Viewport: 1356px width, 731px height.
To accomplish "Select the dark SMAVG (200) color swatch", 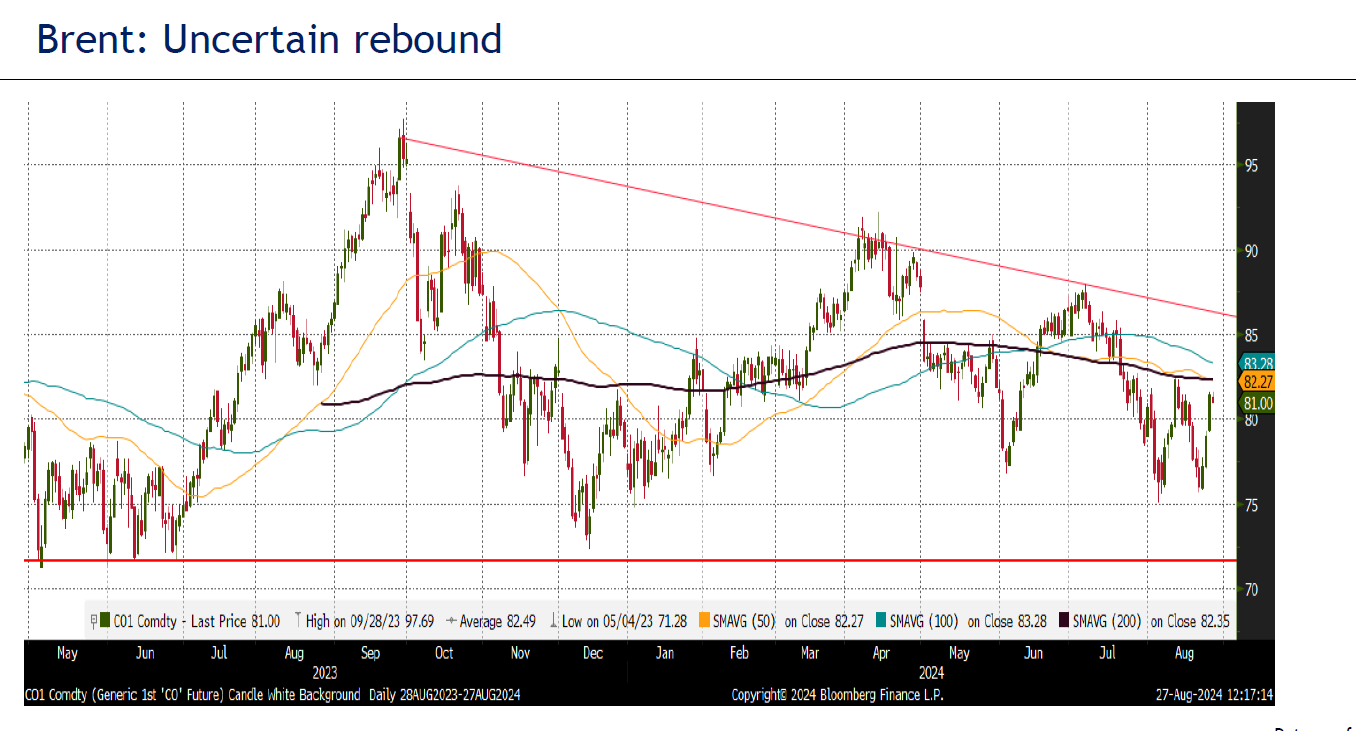I will click(x=1064, y=621).
